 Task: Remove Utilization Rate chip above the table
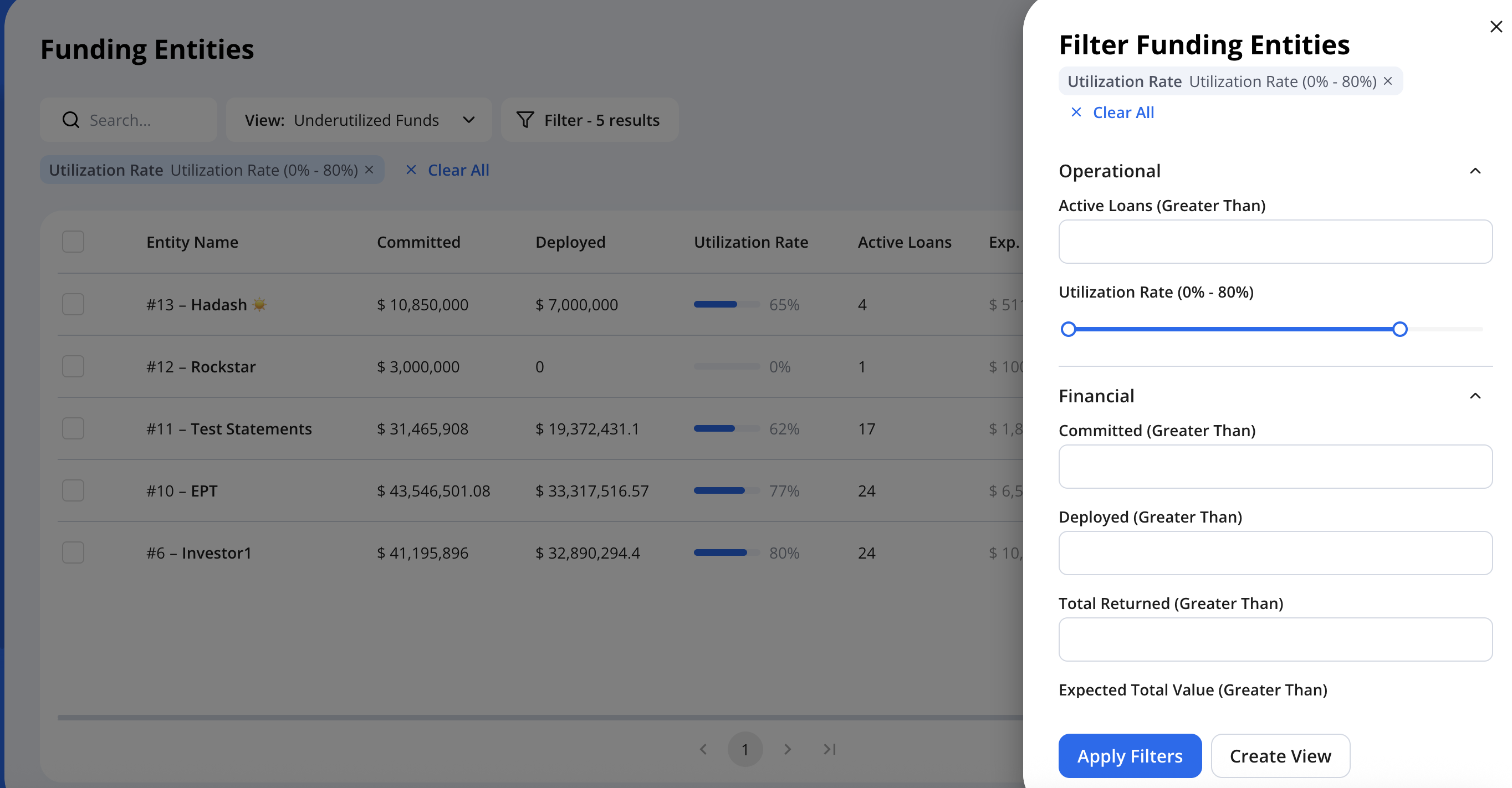tap(369, 170)
